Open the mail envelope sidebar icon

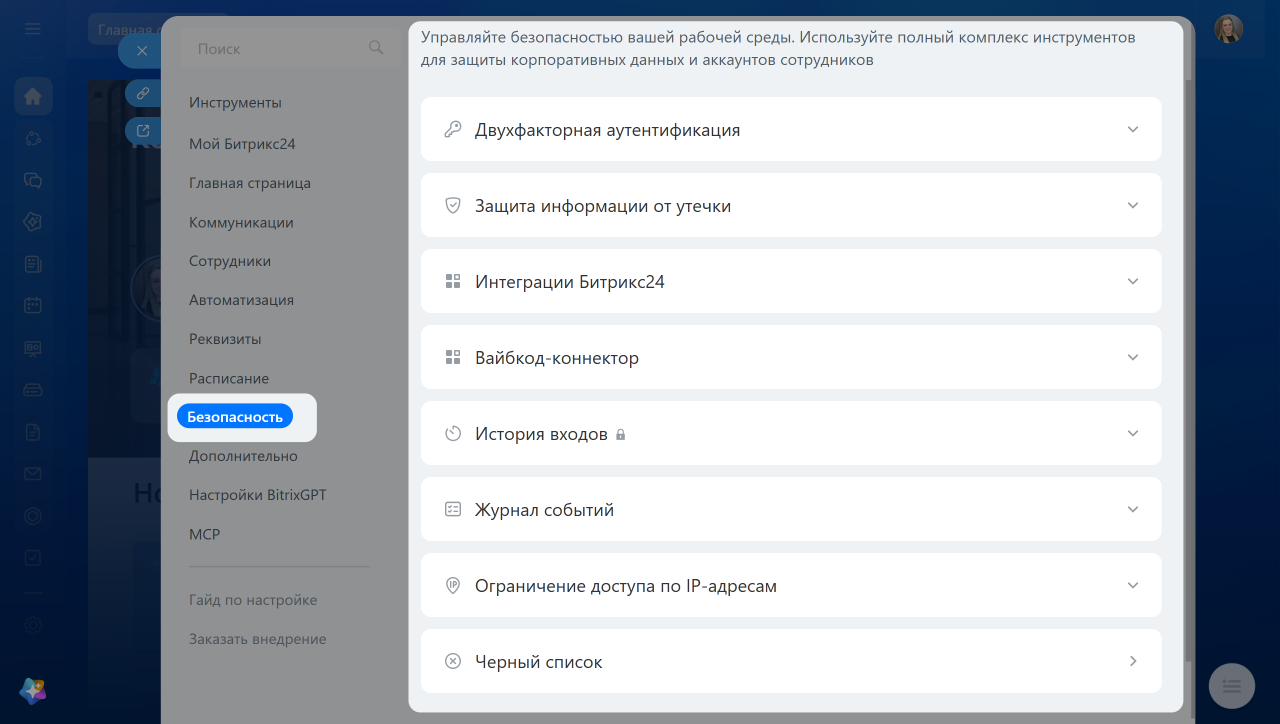point(33,474)
